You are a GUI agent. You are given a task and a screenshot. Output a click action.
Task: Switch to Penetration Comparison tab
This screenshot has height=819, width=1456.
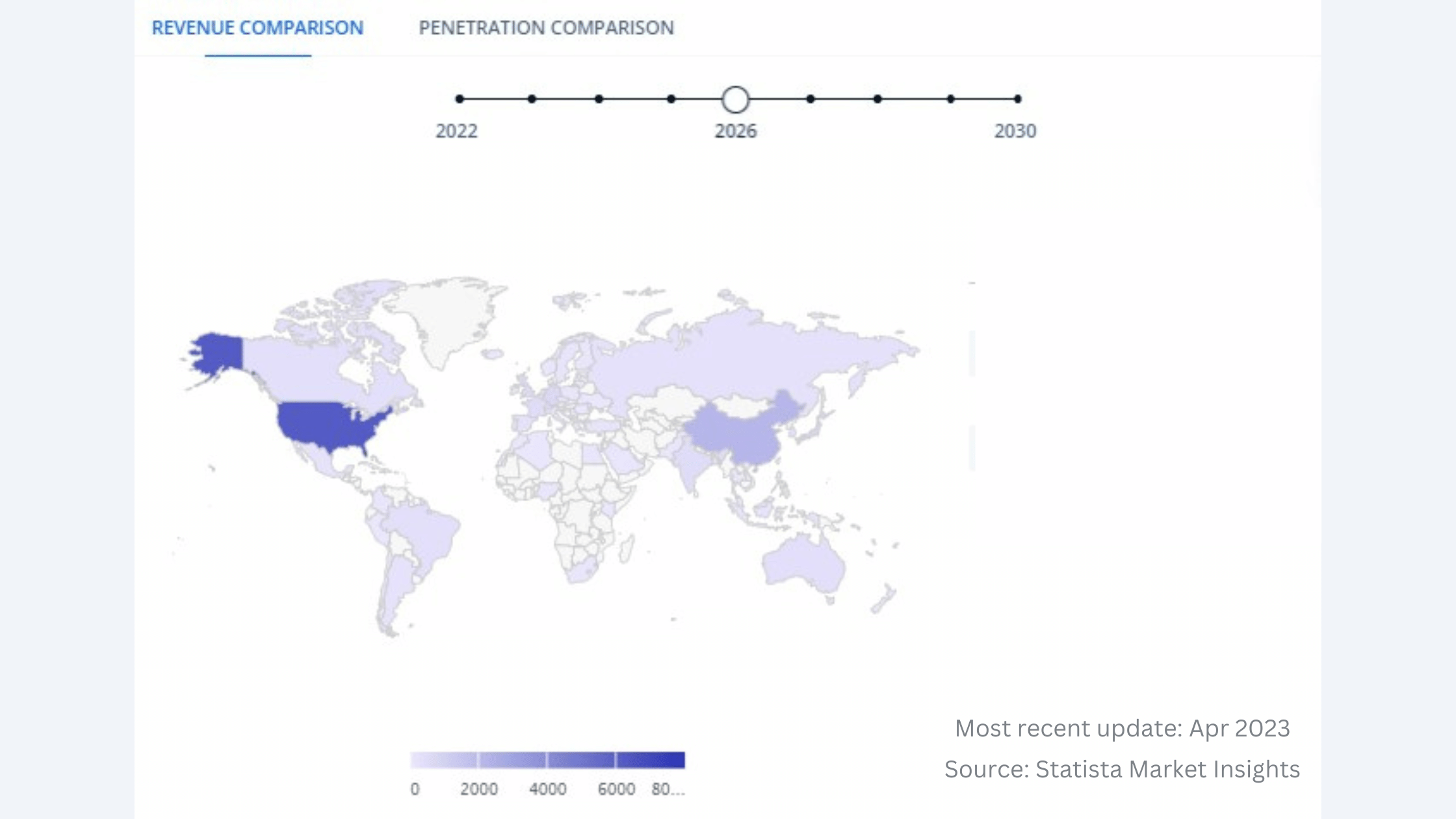point(546,28)
